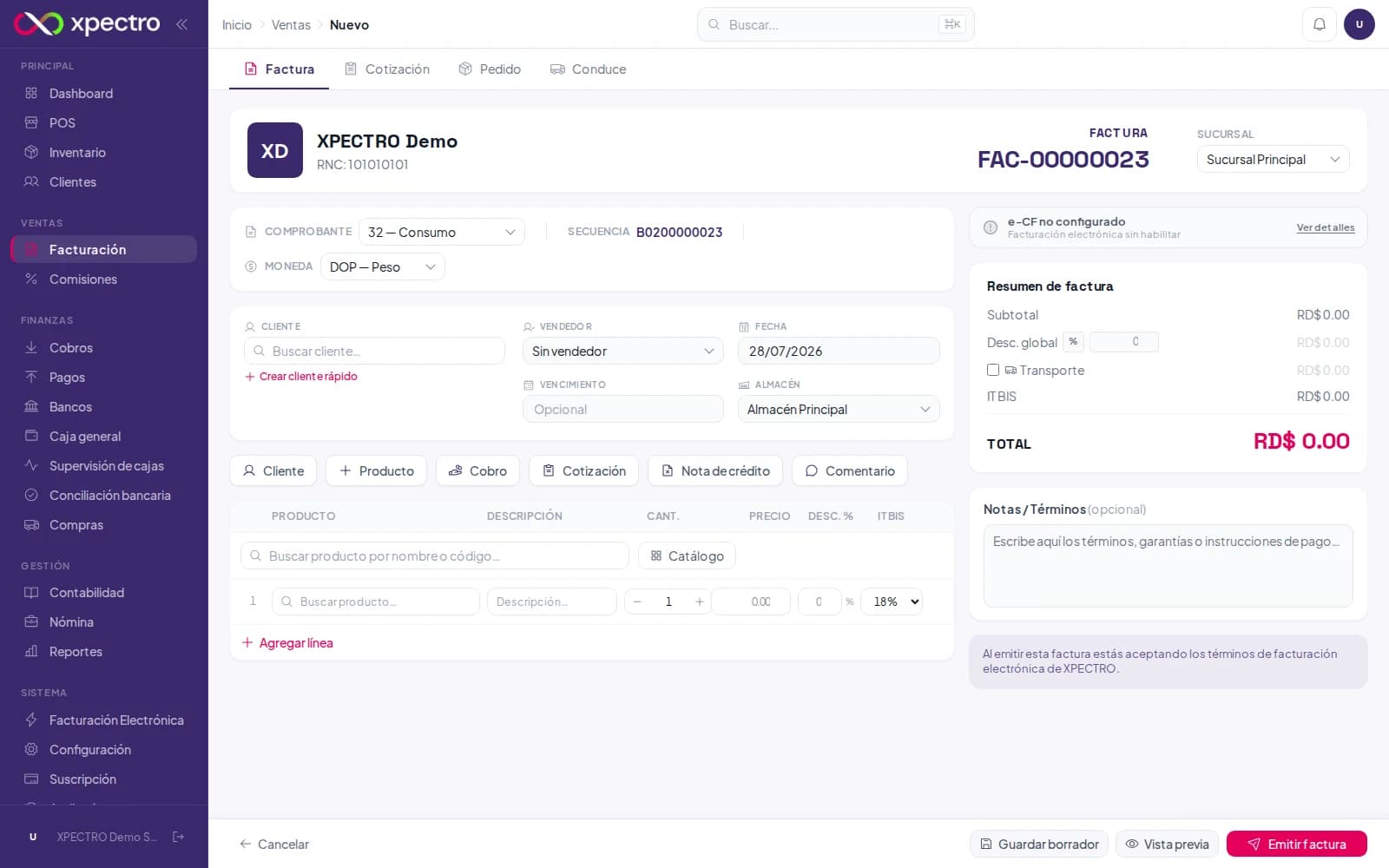Click the Producto add button

[x=376, y=470]
